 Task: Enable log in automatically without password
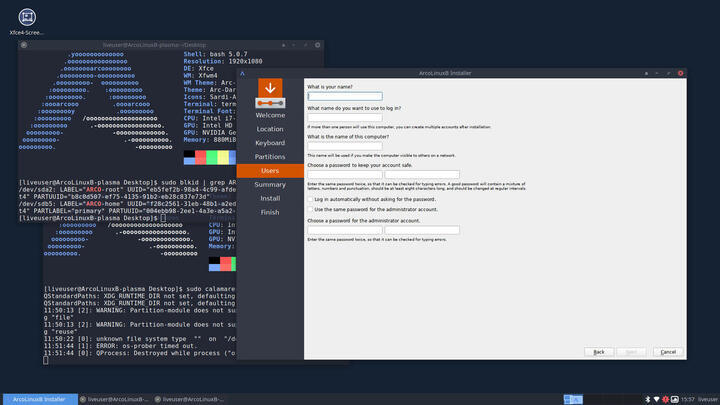click(x=310, y=199)
